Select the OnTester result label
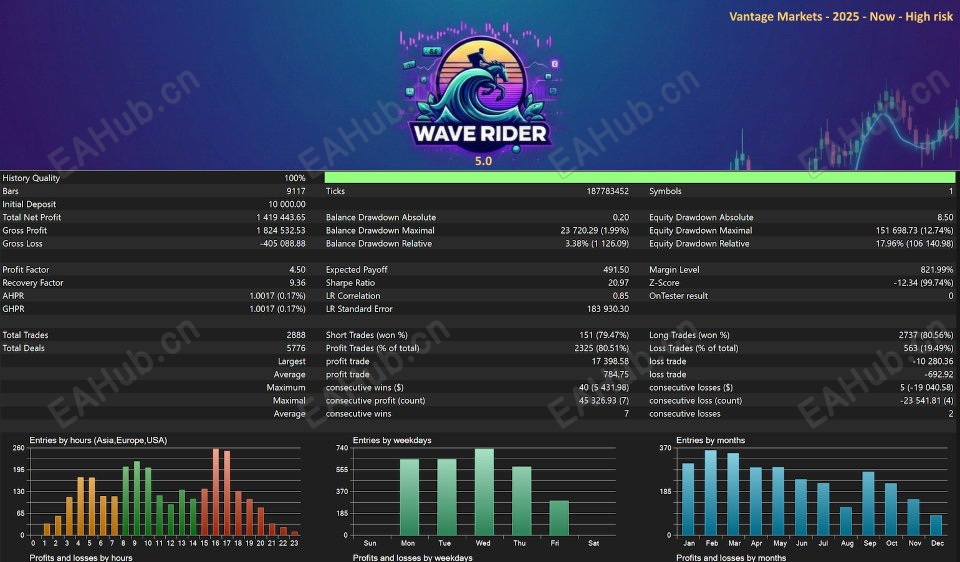 (x=678, y=296)
